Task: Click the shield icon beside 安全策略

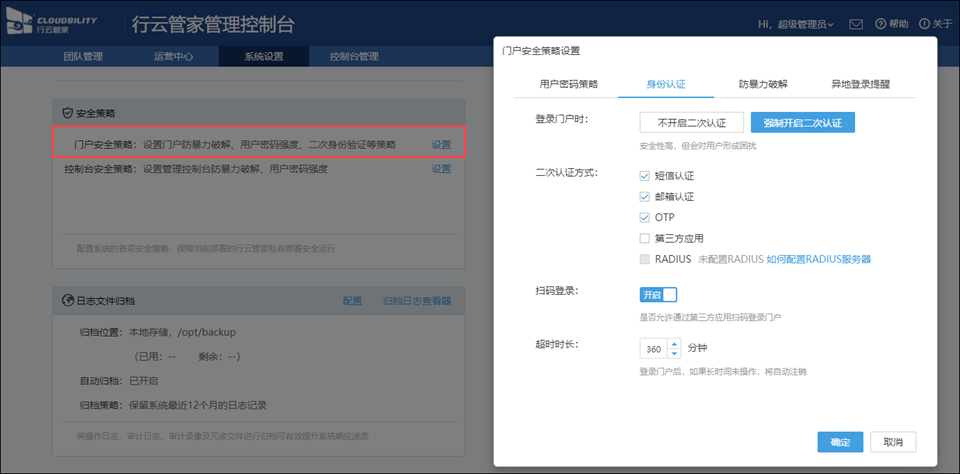Action: point(68,114)
